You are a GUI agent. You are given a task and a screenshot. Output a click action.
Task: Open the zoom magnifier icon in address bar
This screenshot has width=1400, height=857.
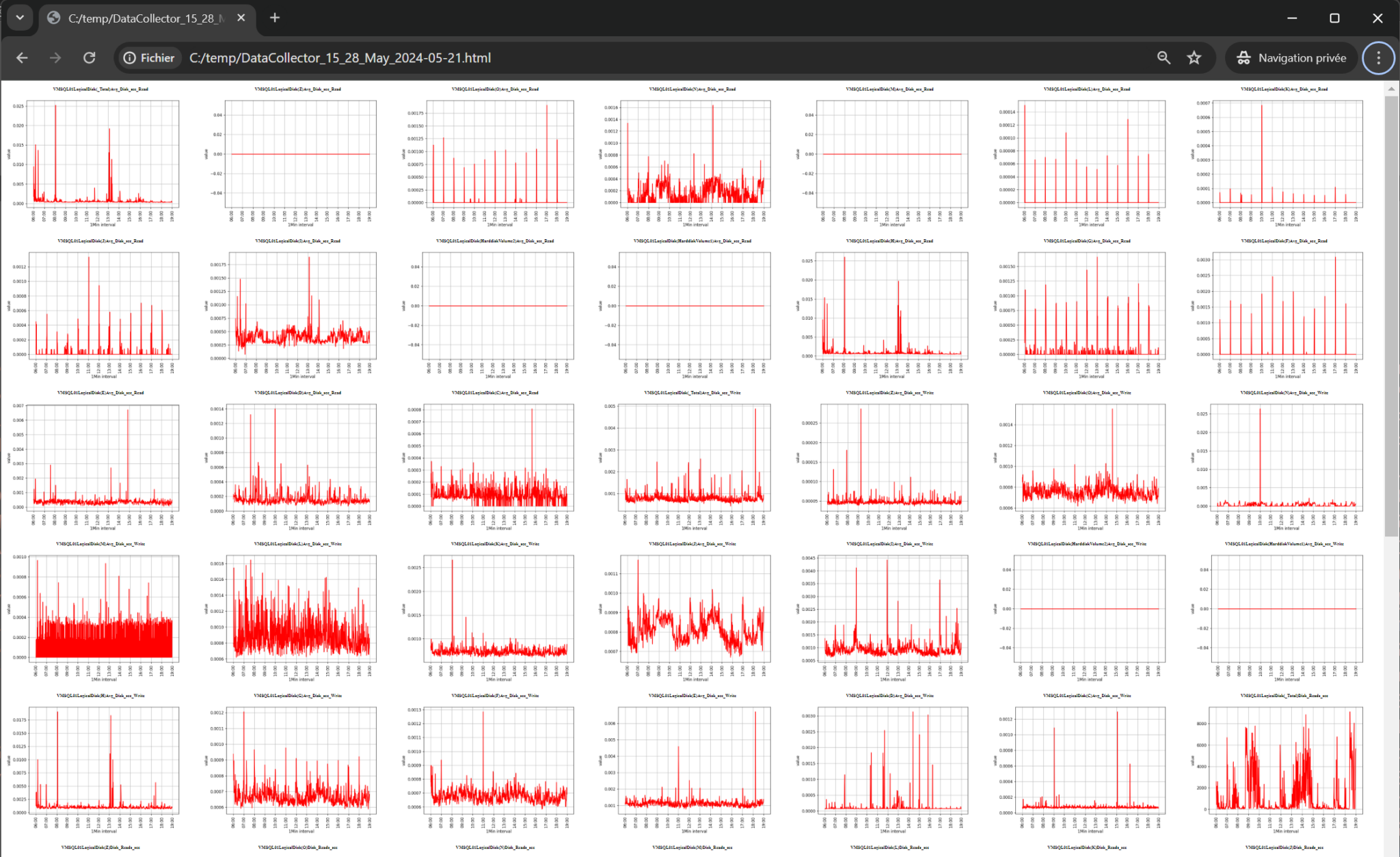1163,58
